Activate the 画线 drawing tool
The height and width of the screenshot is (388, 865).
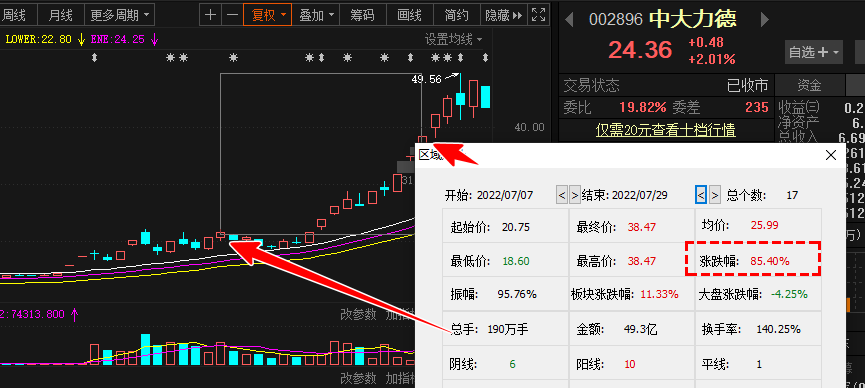(409, 15)
